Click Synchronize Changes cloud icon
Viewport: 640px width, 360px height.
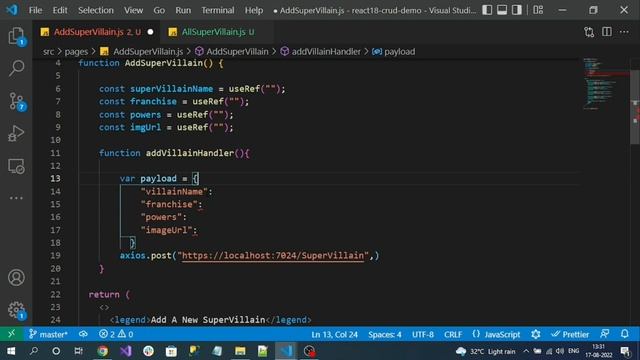coord(83,334)
